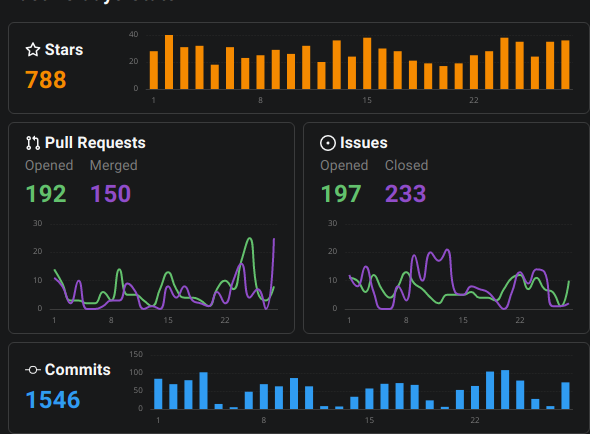Click the Opened label under Pull Requests

click(x=49, y=166)
